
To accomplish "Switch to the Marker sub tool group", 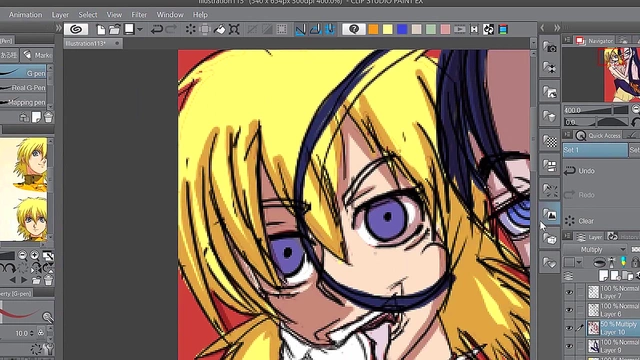I will pyautogui.click(x=37, y=55).
